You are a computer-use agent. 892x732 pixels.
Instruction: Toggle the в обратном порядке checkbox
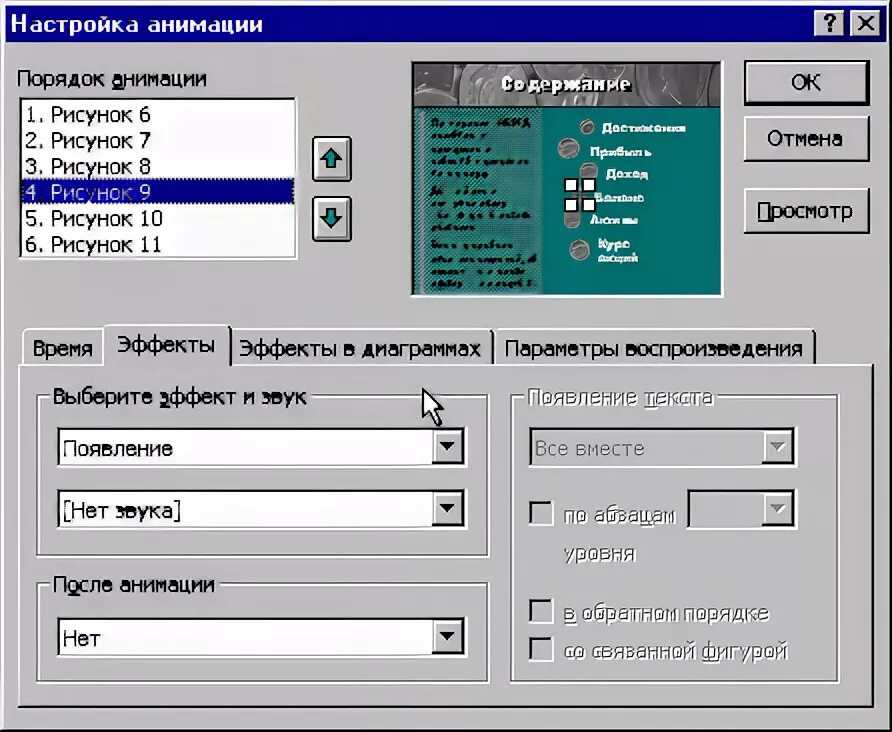(541, 611)
